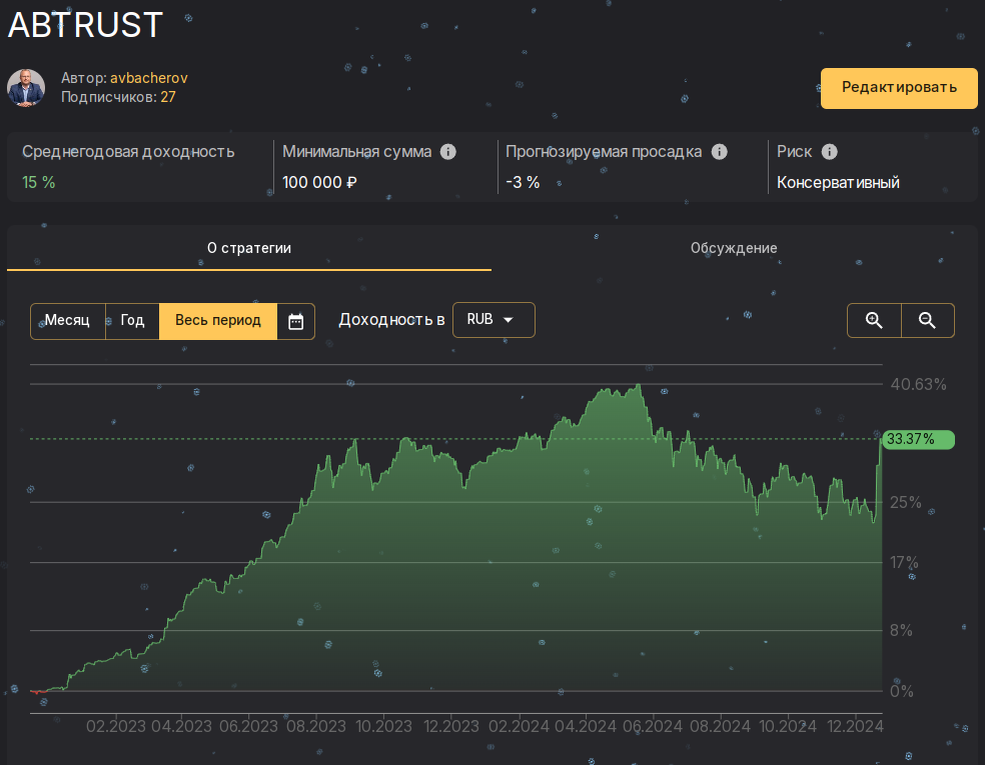Click the author's profile avatar photo
This screenshot has height=765, width=985.
[x=26, y=88]
